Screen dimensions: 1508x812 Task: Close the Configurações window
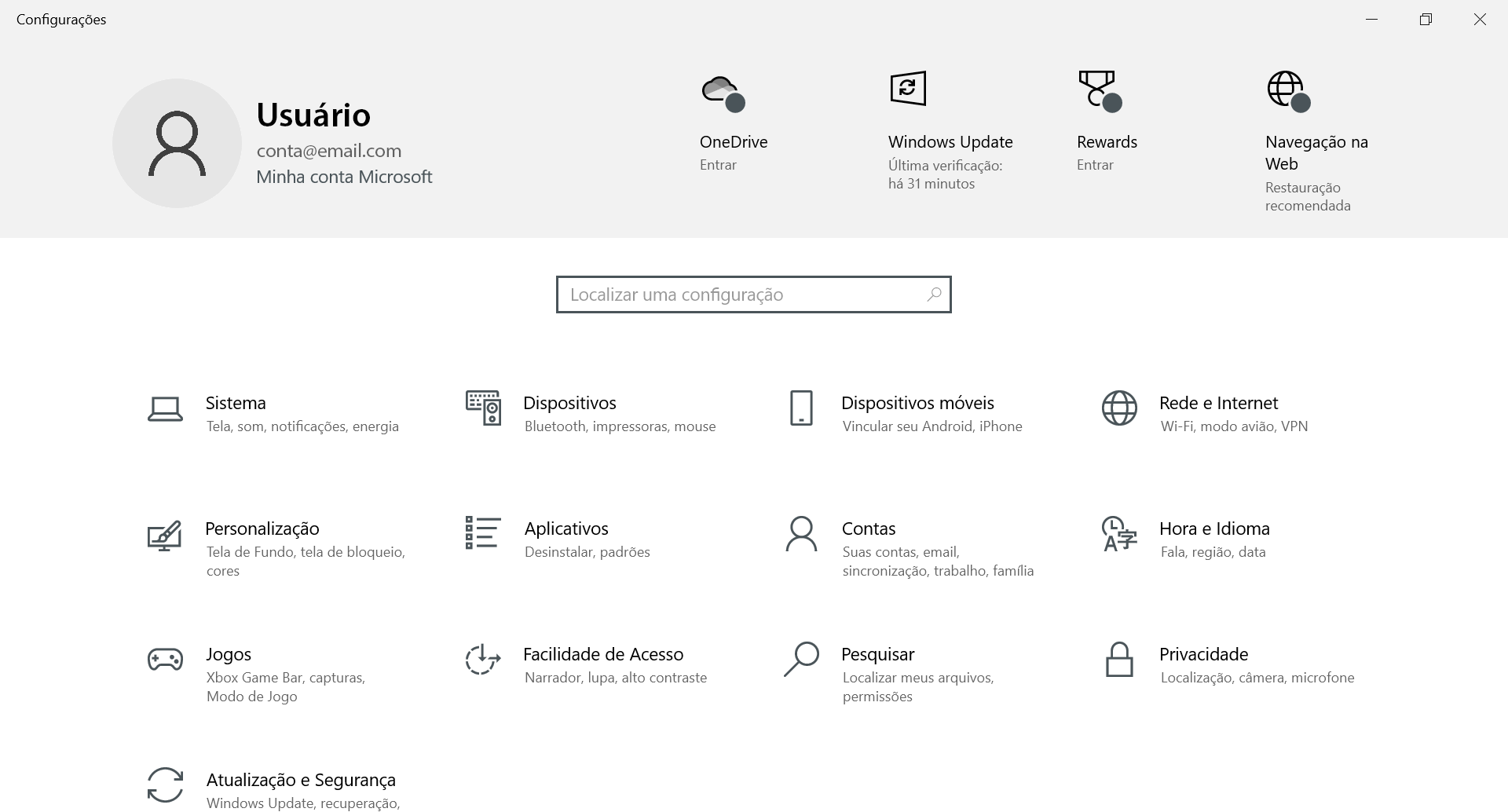click(x=1480, y=20)
